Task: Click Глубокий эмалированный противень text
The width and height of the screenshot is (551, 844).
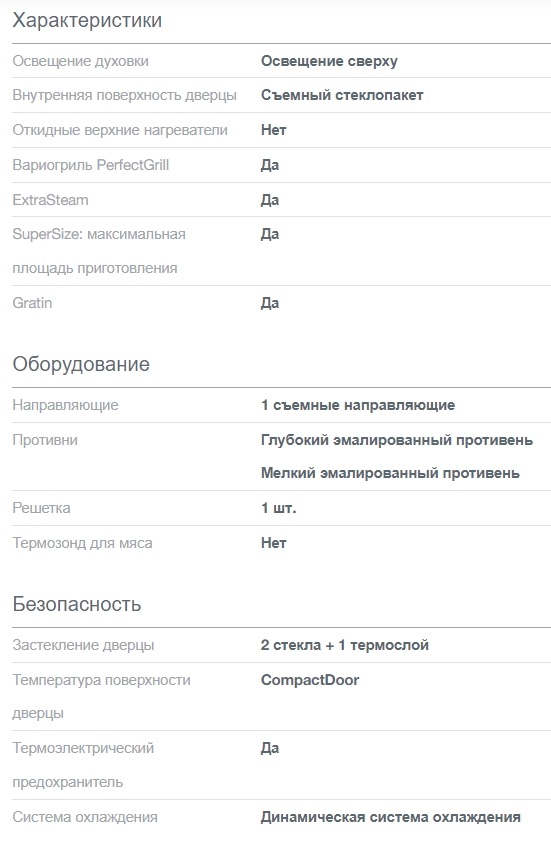Action: click(x=397, y=440)
